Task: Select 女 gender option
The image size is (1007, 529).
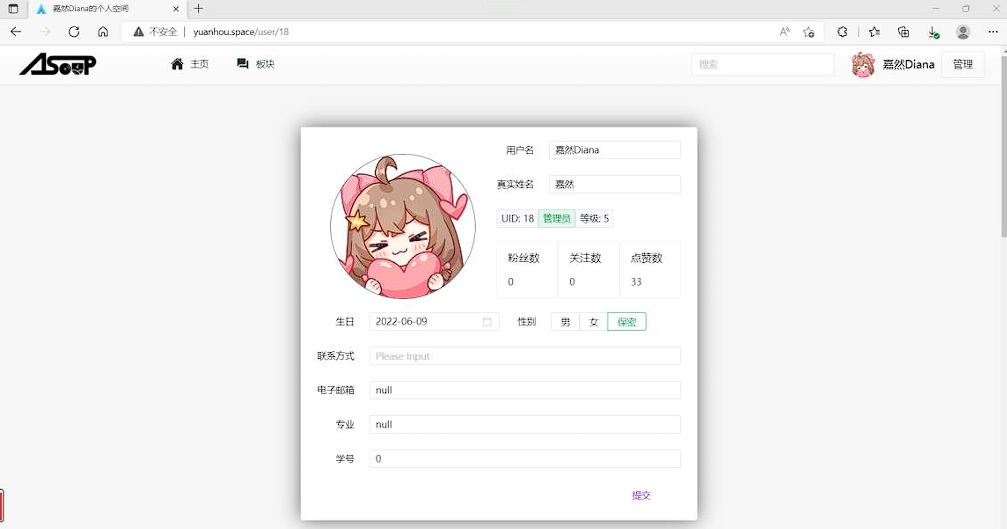Action: tap(593, 322)
